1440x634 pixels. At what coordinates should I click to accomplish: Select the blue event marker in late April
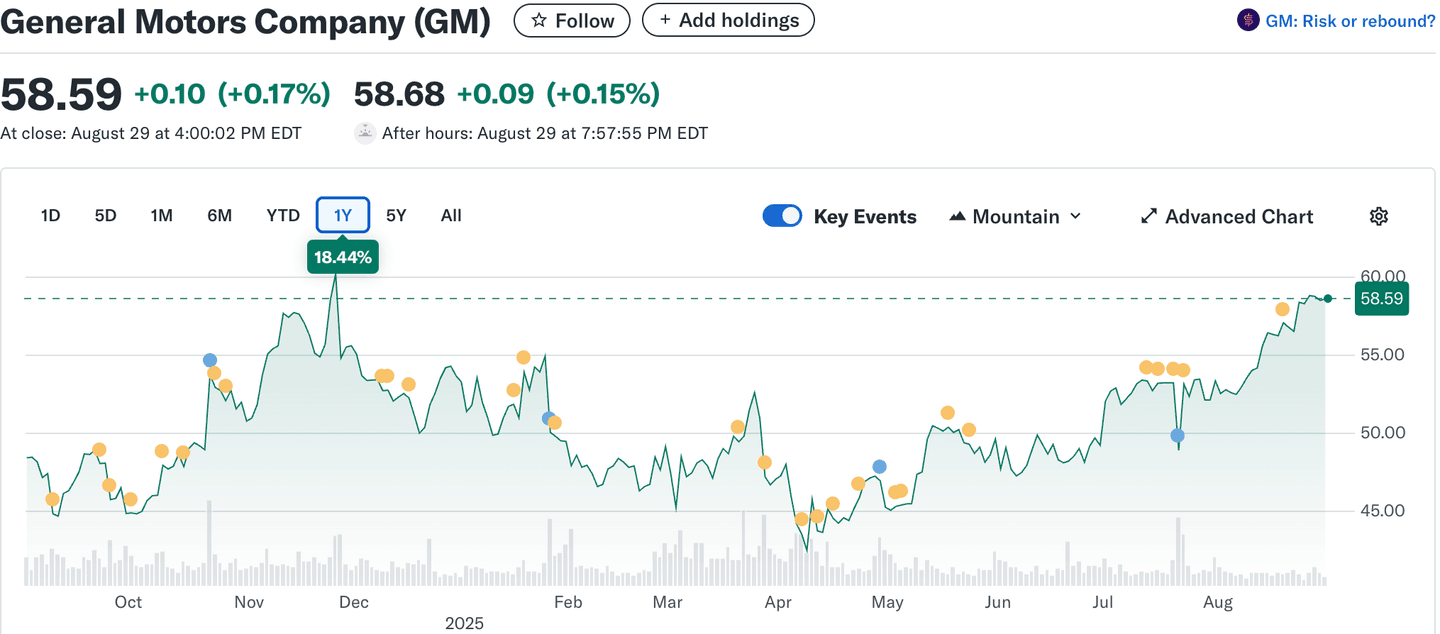(x=879, y=466)
